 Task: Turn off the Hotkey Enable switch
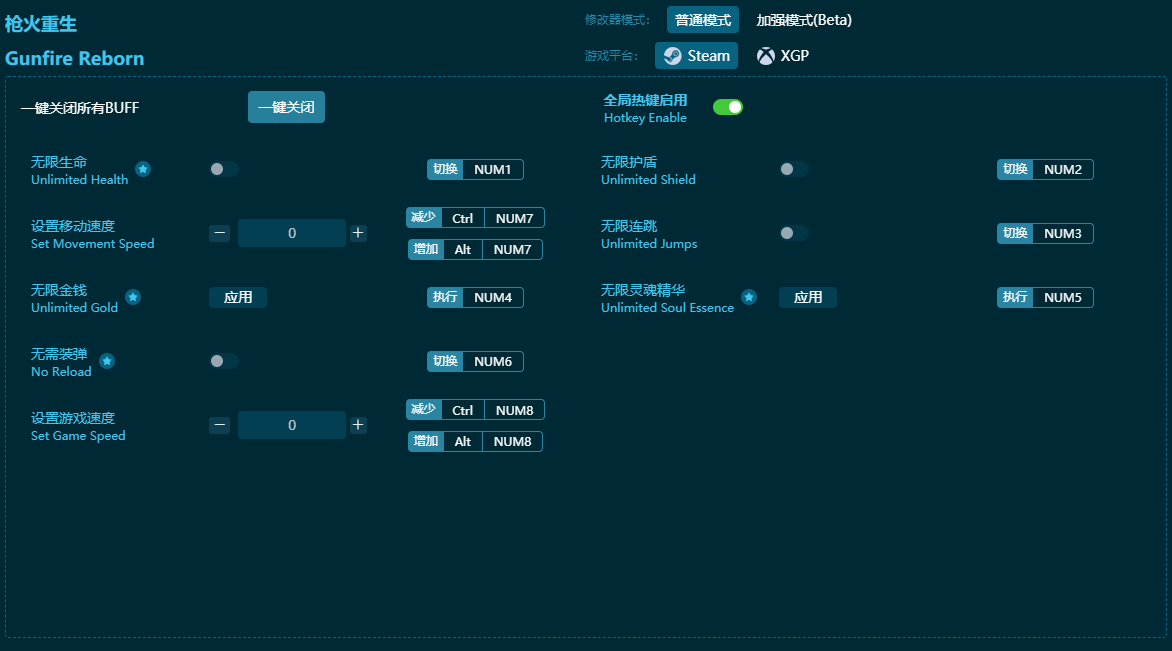point(728,107)
